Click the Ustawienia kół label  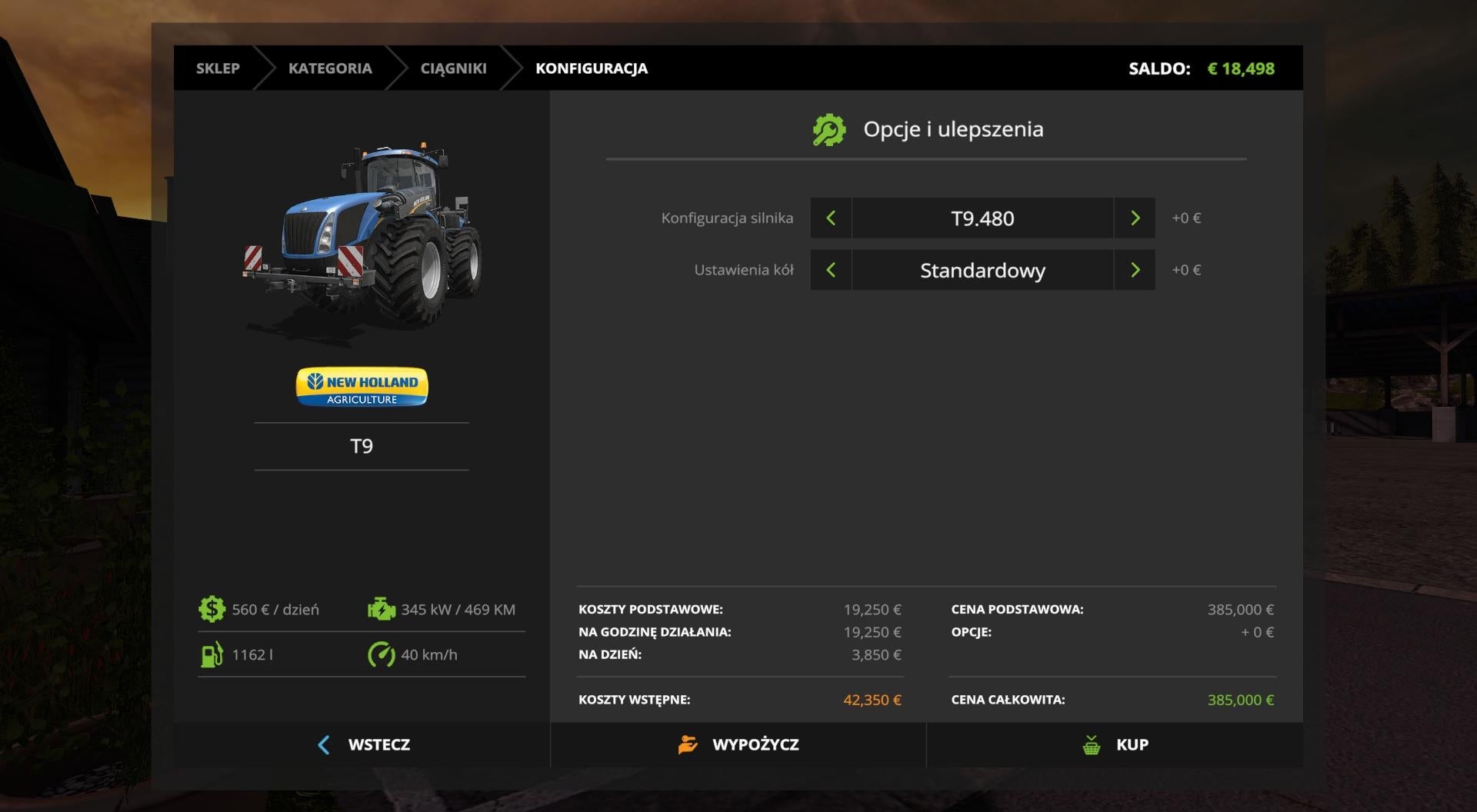744,270
